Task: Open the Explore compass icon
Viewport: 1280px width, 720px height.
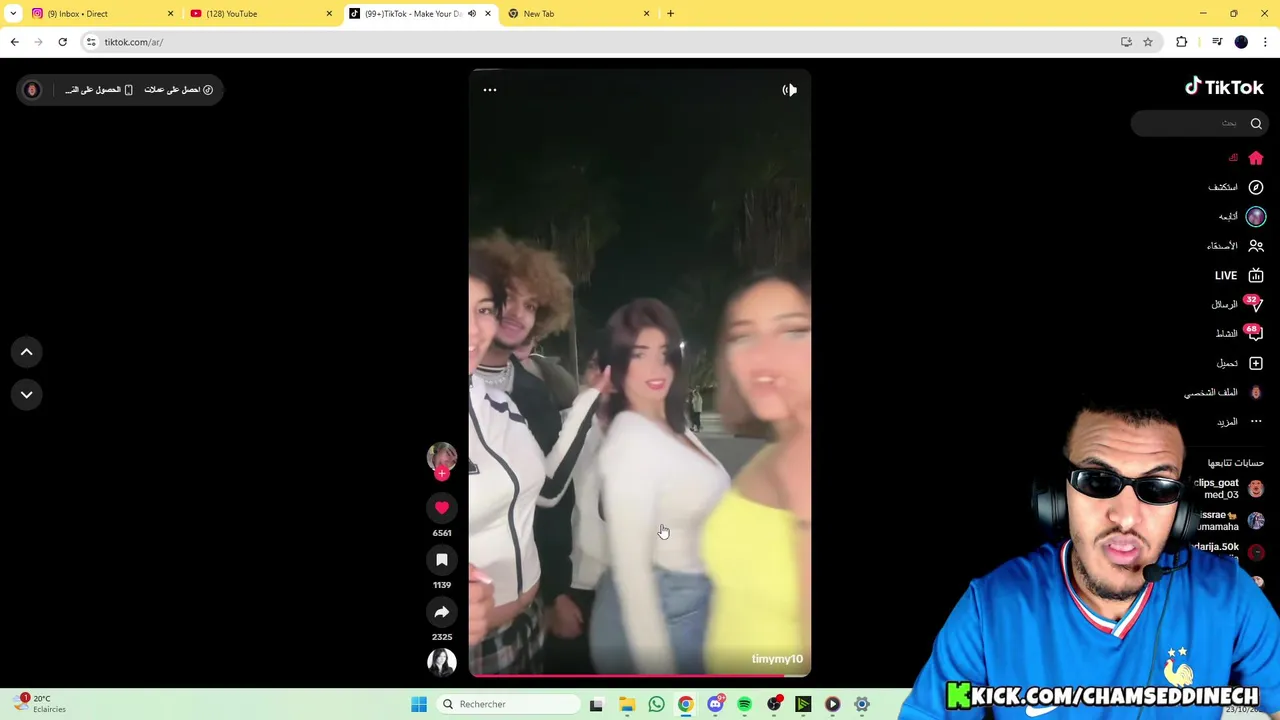Action: (1256, 187)
